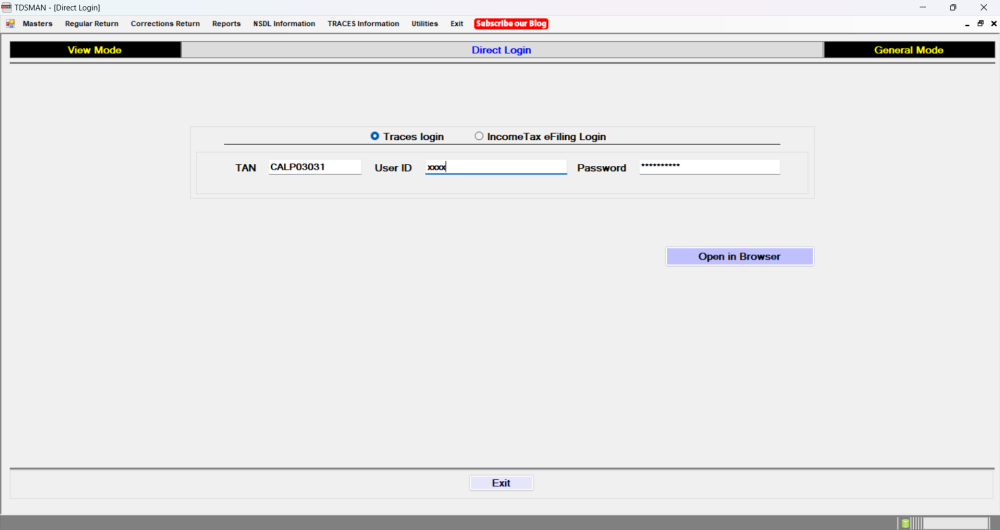This screenshot has height=530, width=1000.
Task: Select the IncomeTax eFiling Login option
Action: click(x=479, y=136)
